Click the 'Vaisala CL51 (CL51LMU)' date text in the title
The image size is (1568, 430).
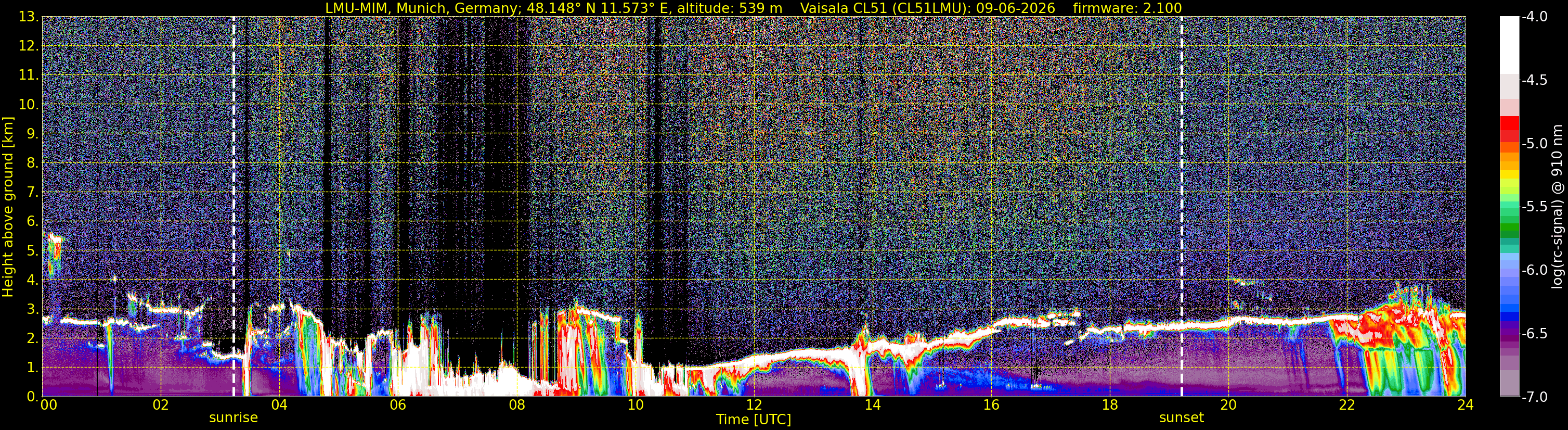928,8
